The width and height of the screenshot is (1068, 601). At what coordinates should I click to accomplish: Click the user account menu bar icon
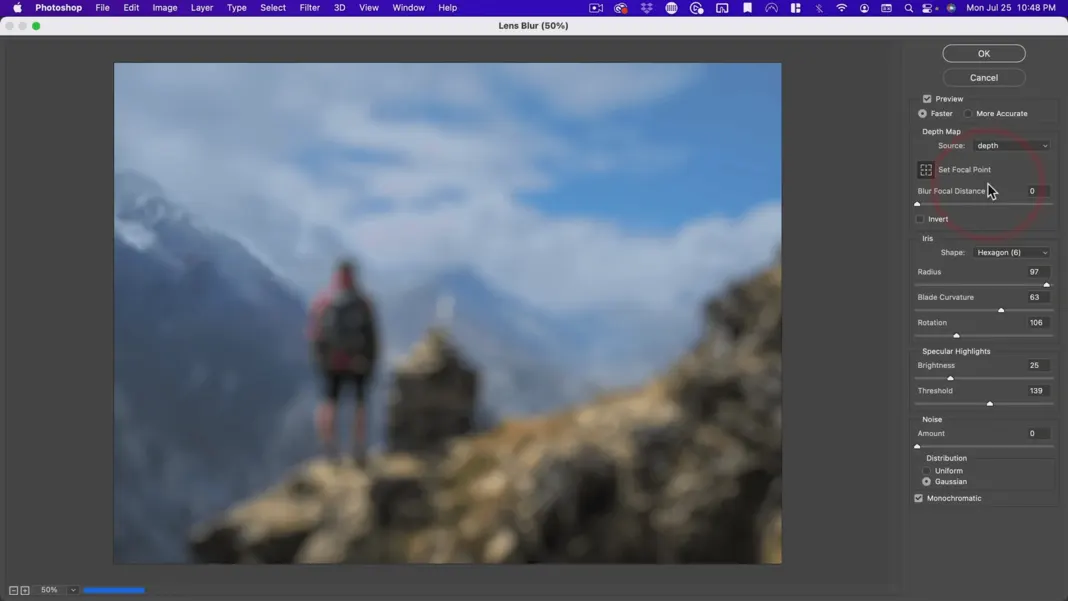[864, 7]
